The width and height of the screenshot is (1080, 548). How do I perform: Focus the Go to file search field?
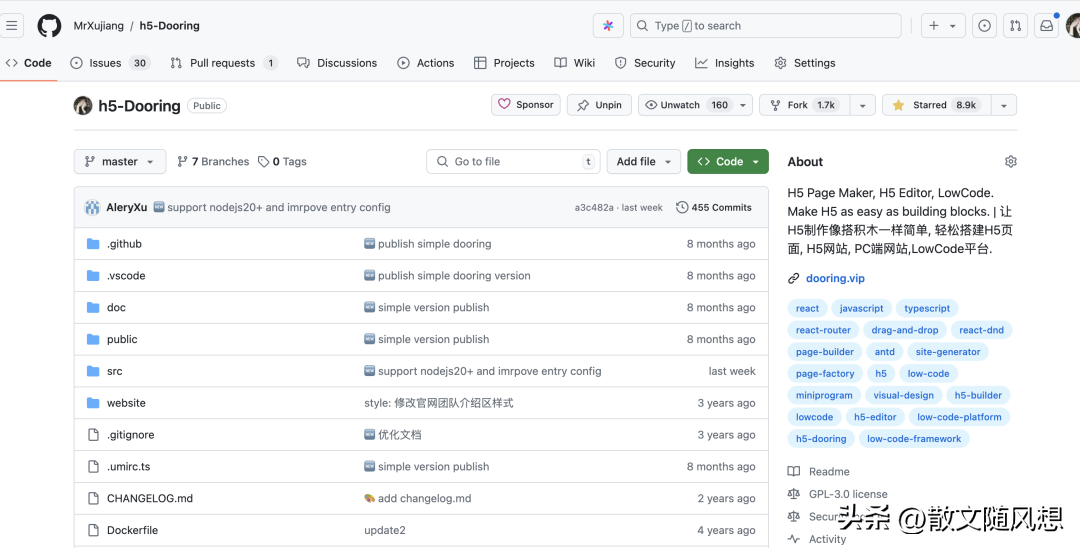[513, 162]
